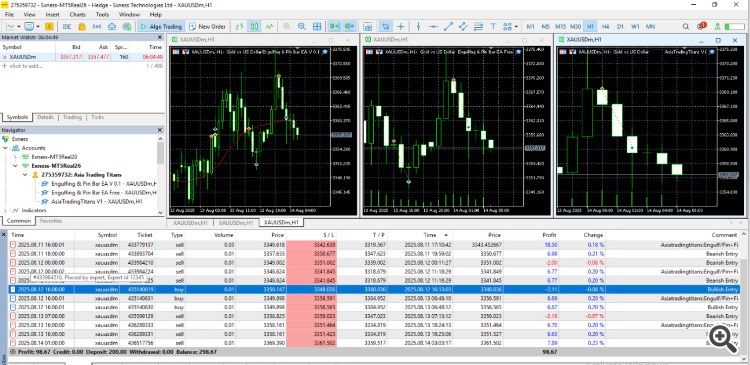The image size is (750, 365).
Task: Toggle the H1 timeframe button
Action: [590, 26]
